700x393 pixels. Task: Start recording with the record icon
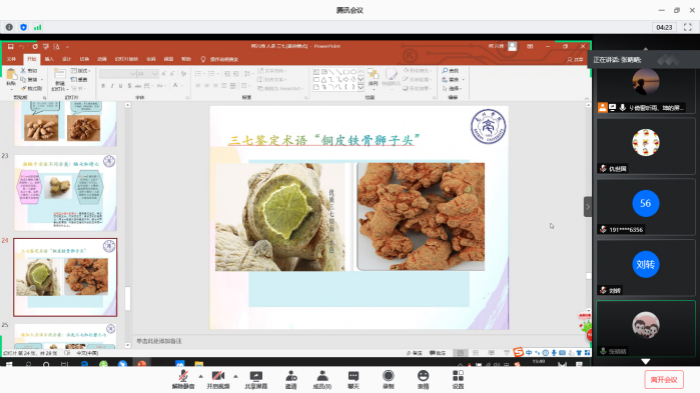coord(388,380)
